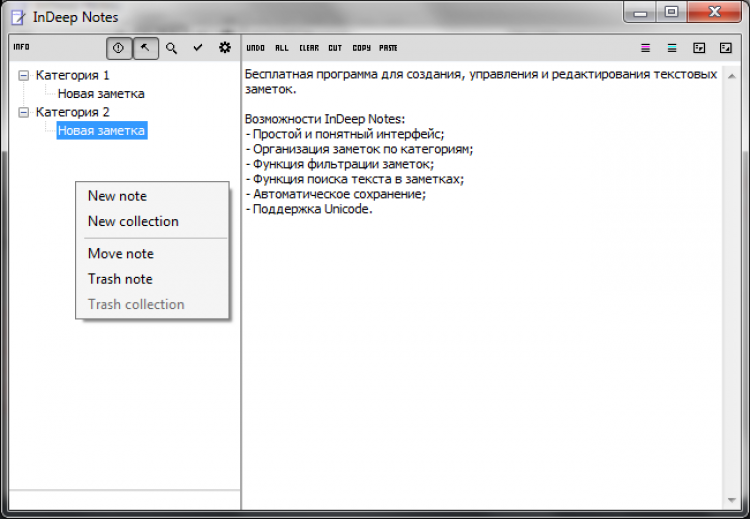Toggle the exclamation mark filter icon
Image resolution: width=750 pixels, height=519 pixels.
tap(119, 48)
